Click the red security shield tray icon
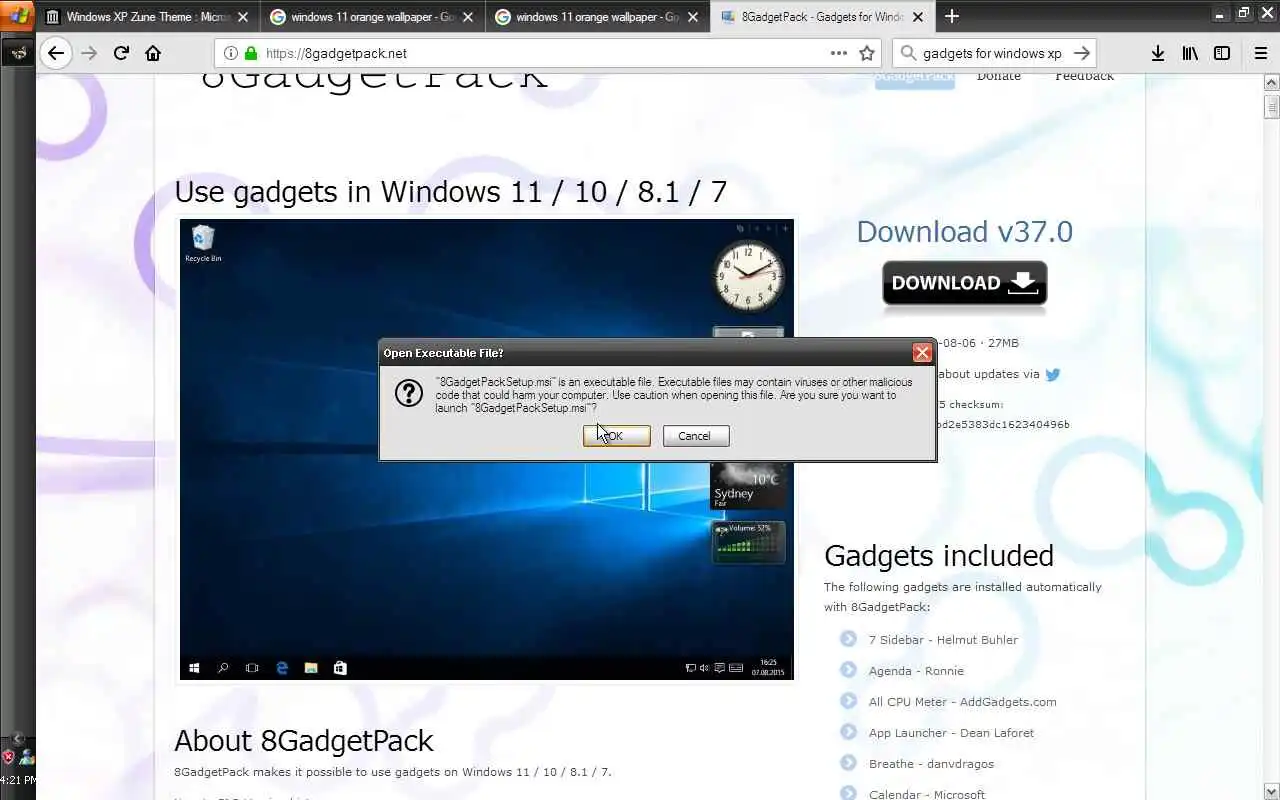 tap(8, 757)
